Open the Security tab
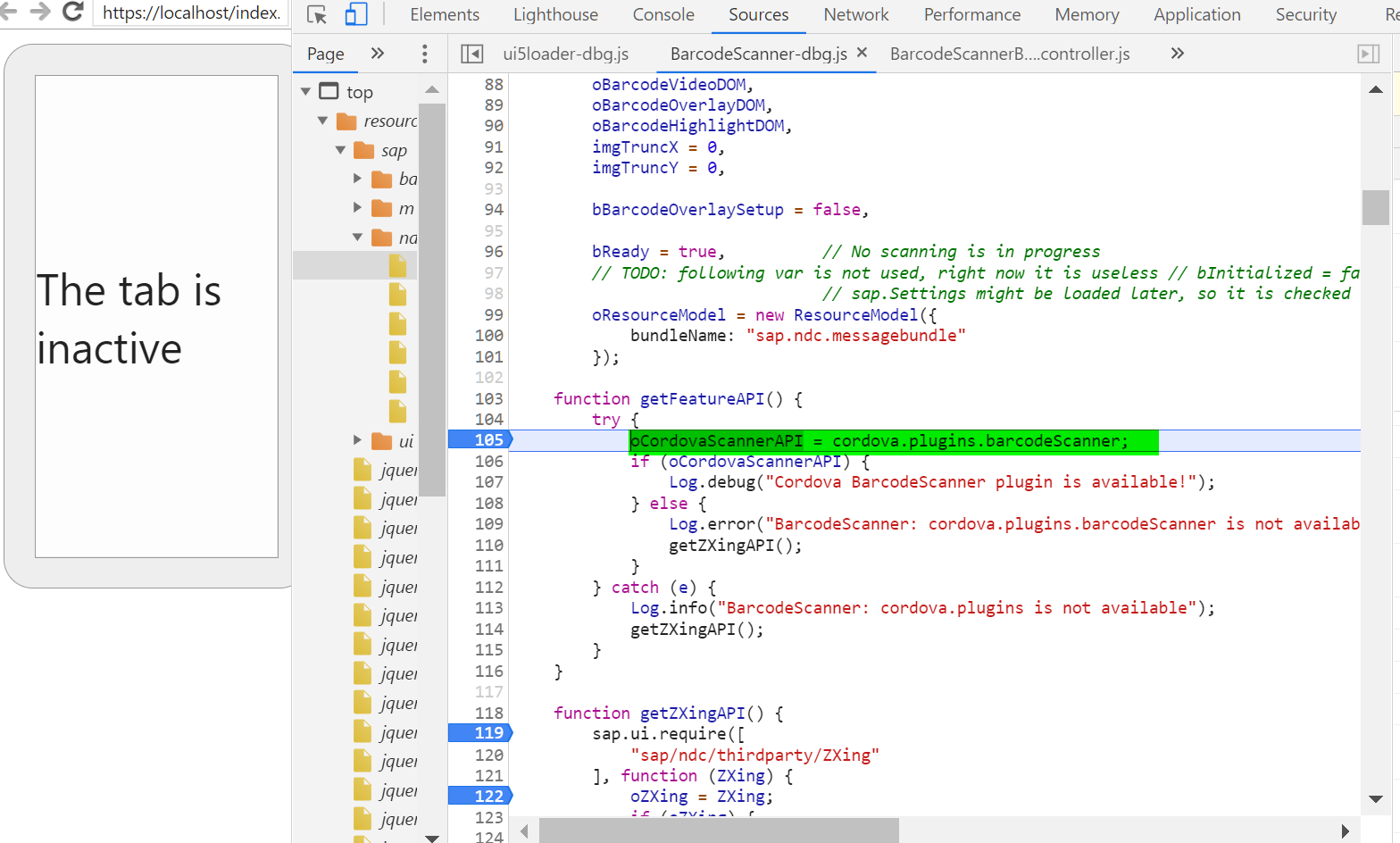 click(x=1306, y=14)
